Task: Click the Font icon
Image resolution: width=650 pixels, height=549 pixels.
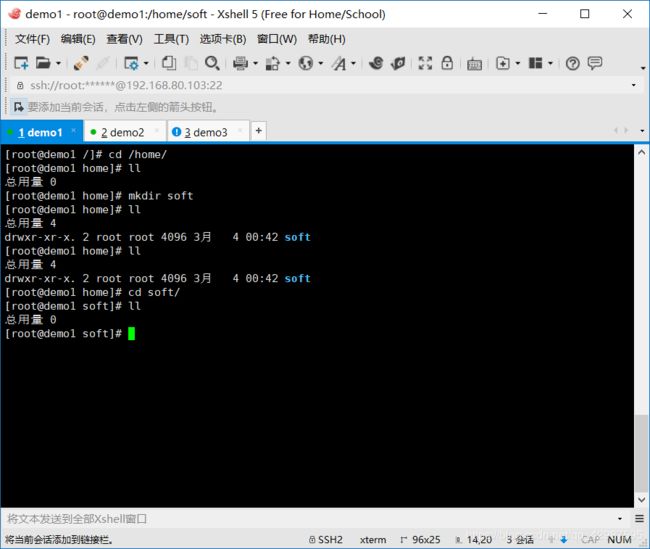Action: 339,63
